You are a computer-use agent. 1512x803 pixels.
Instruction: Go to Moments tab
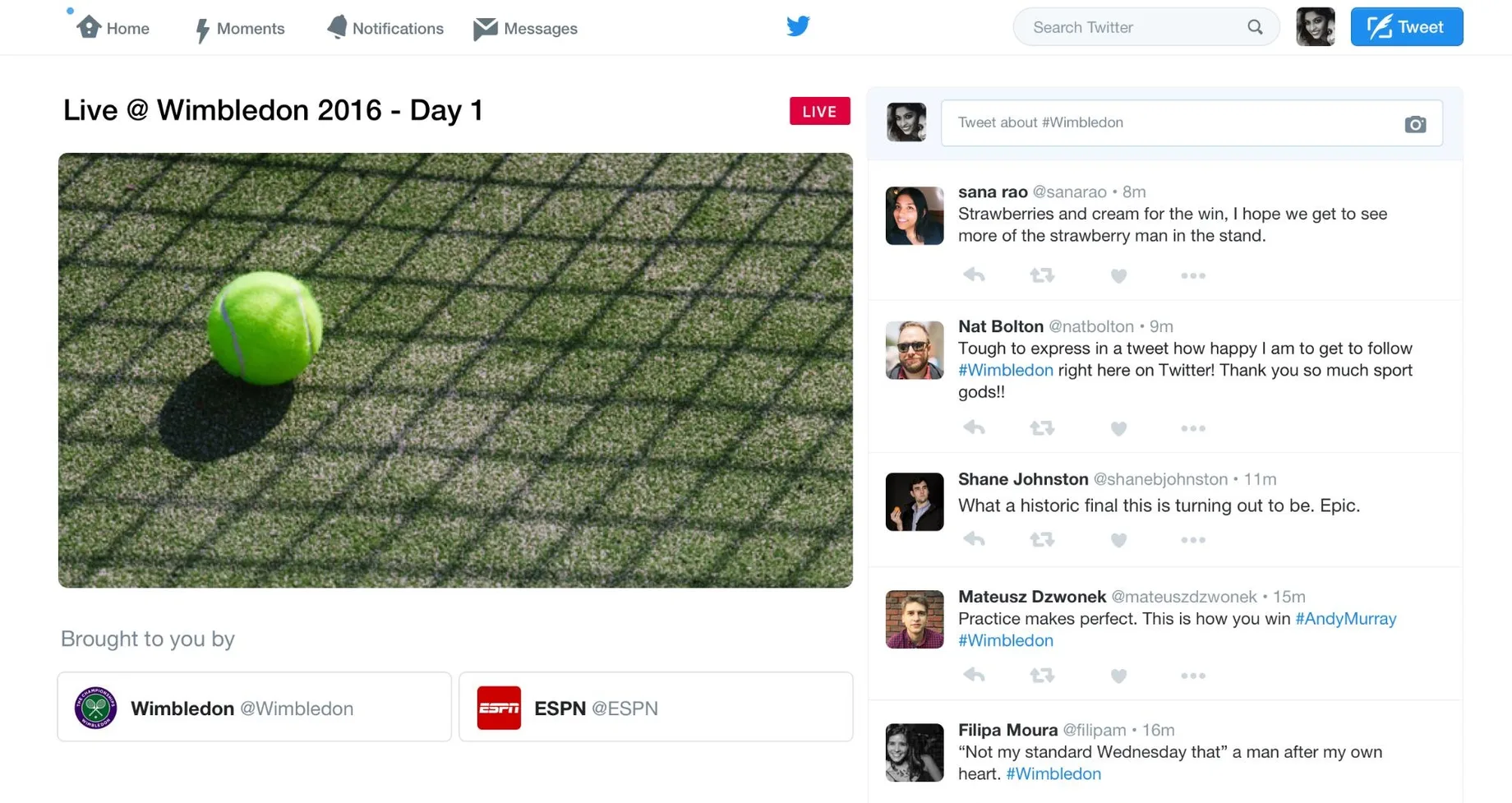point(239,29)
